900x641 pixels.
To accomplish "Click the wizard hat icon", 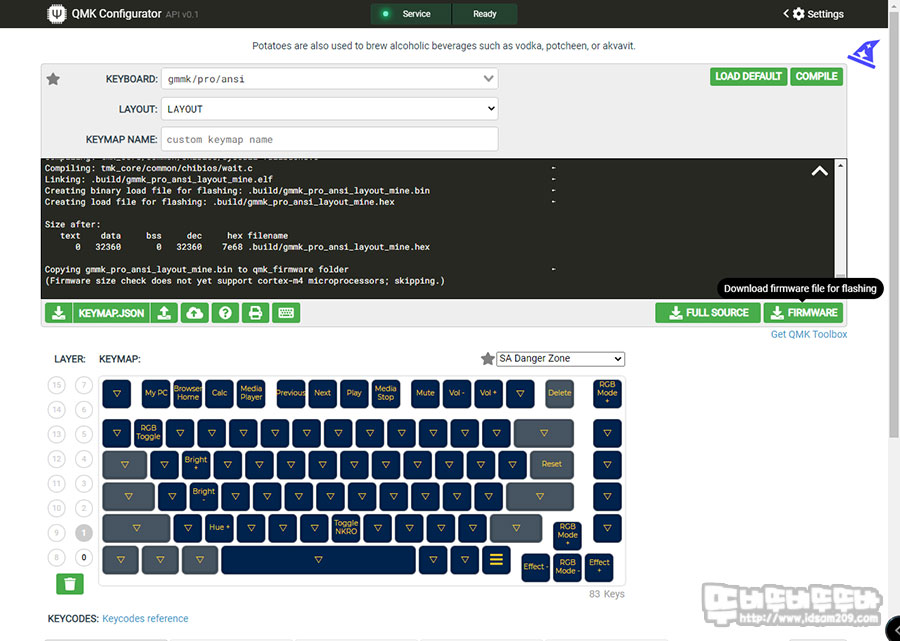I will [x=864, y=54].
